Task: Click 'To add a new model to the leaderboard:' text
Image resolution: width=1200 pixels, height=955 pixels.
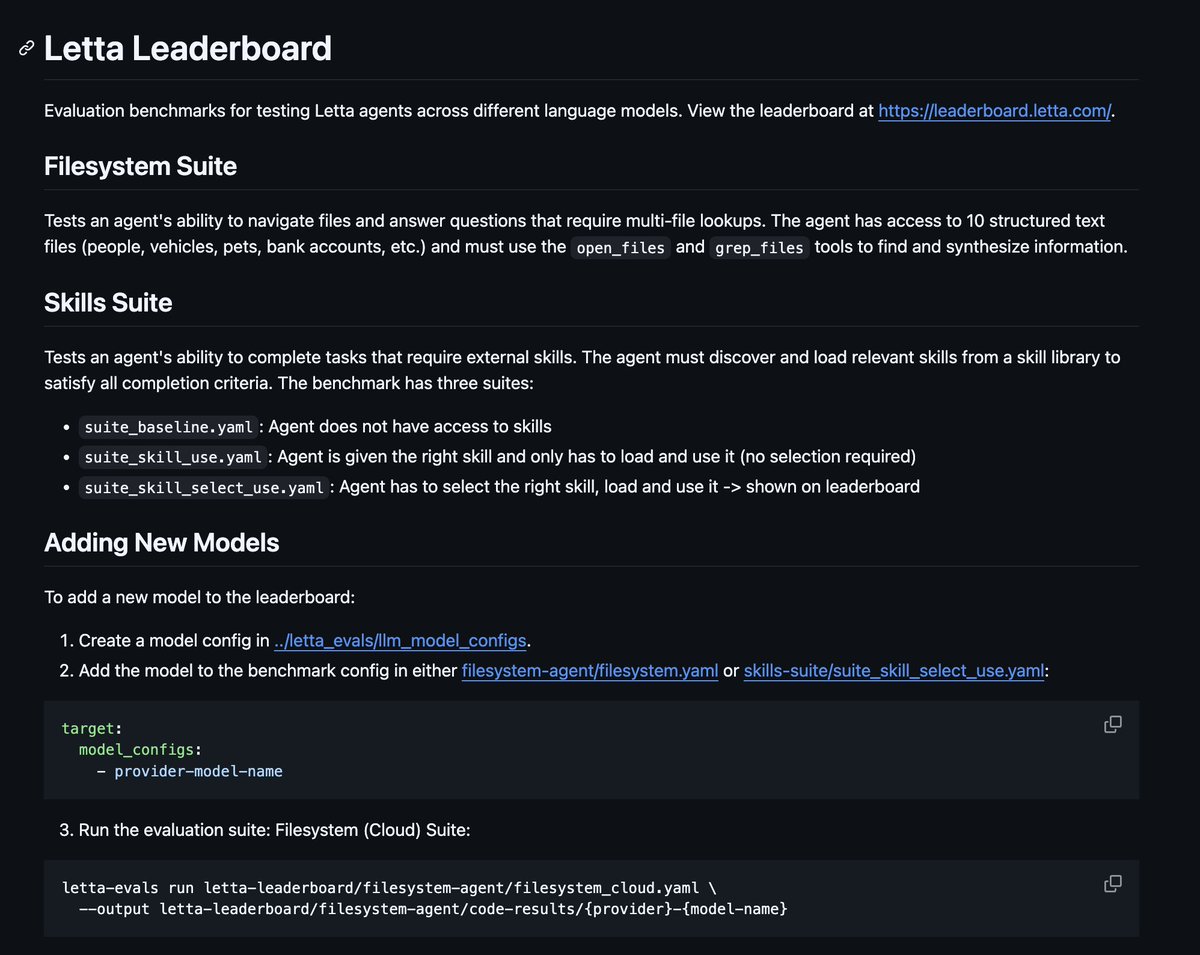Action: pyautogui.click(x=200, y=597)
